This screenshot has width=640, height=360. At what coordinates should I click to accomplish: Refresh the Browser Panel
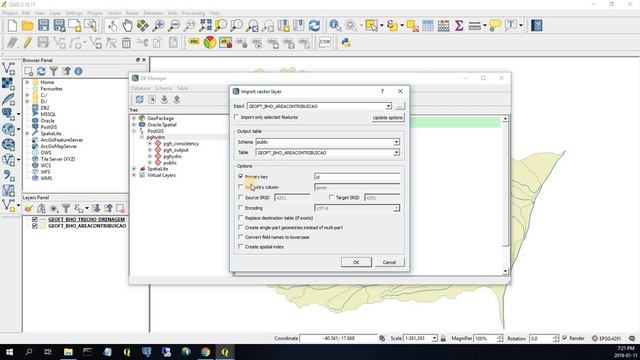(x=41, y=71)
